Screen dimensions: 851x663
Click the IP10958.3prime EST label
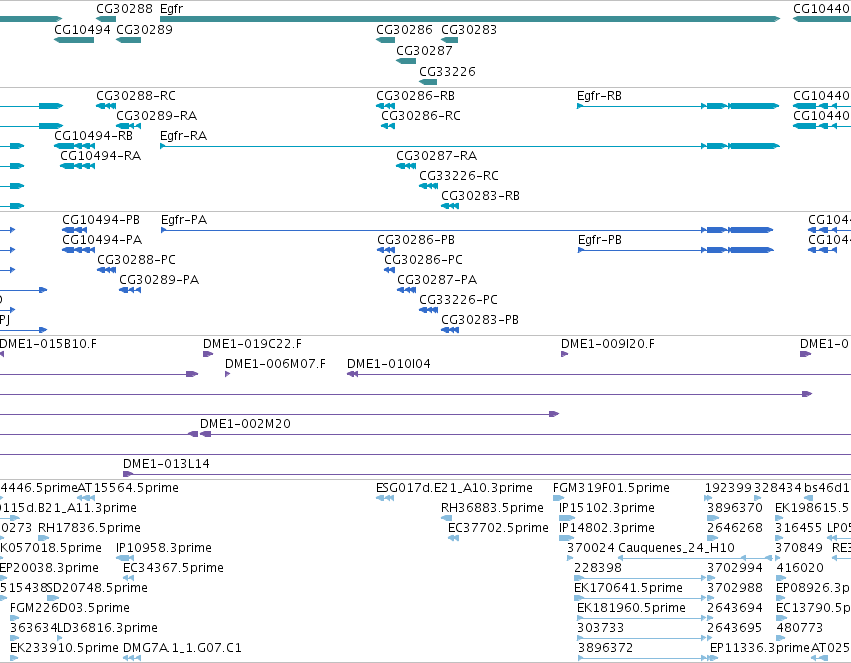[164, 548]
